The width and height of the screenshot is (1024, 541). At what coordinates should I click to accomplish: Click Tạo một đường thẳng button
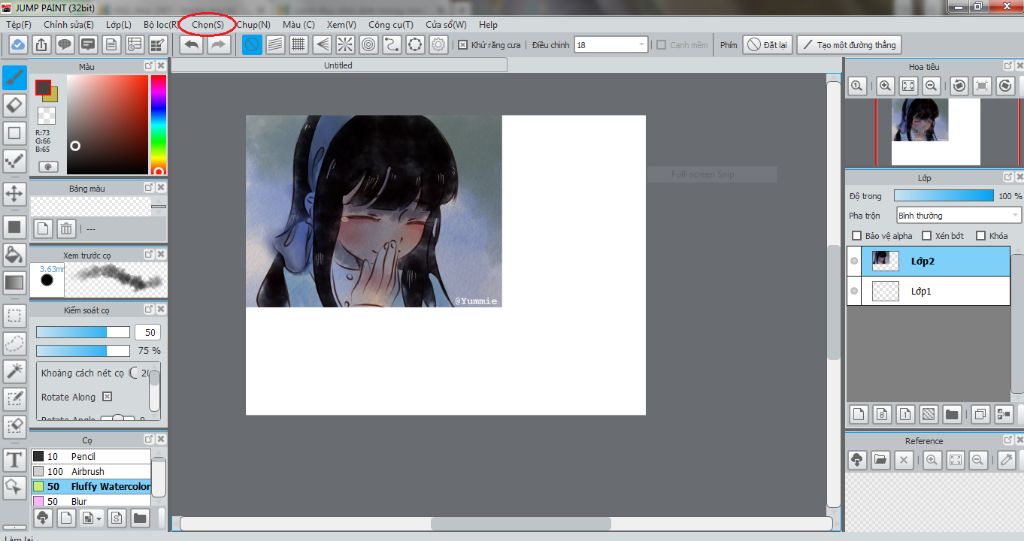(849, 44)
